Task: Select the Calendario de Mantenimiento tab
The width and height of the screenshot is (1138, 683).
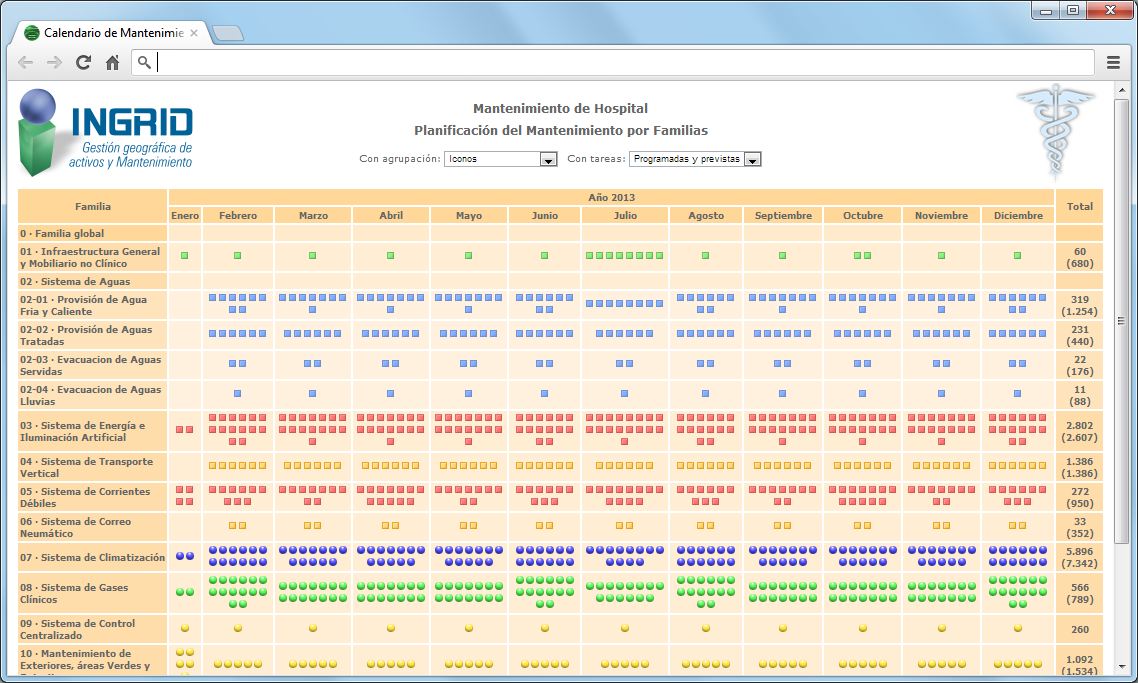Action: click(112, 33)
